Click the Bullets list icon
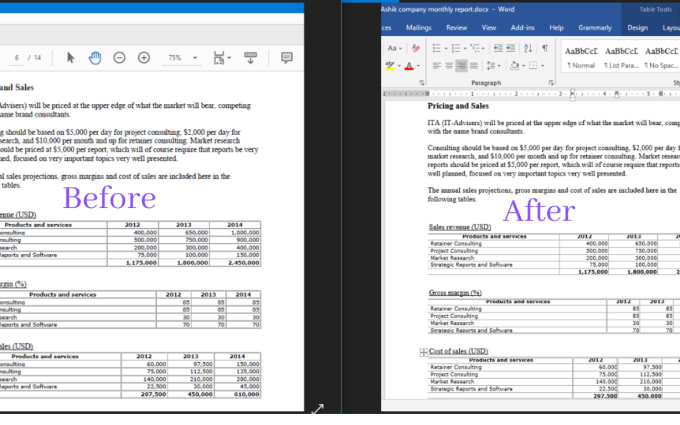This screenshot has width=680, height=425. pyautogui.click(x=437, y=48)
